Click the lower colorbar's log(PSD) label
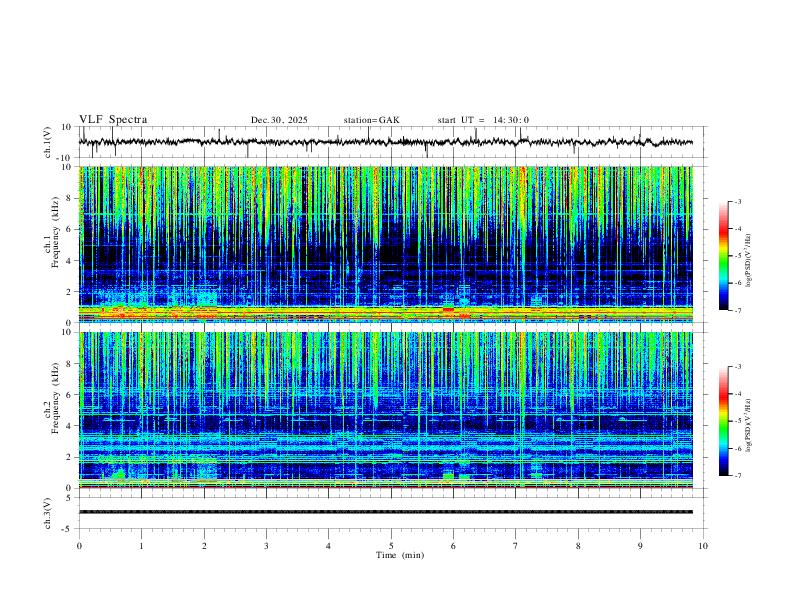The image size is (792, 612). pos(748,426)
